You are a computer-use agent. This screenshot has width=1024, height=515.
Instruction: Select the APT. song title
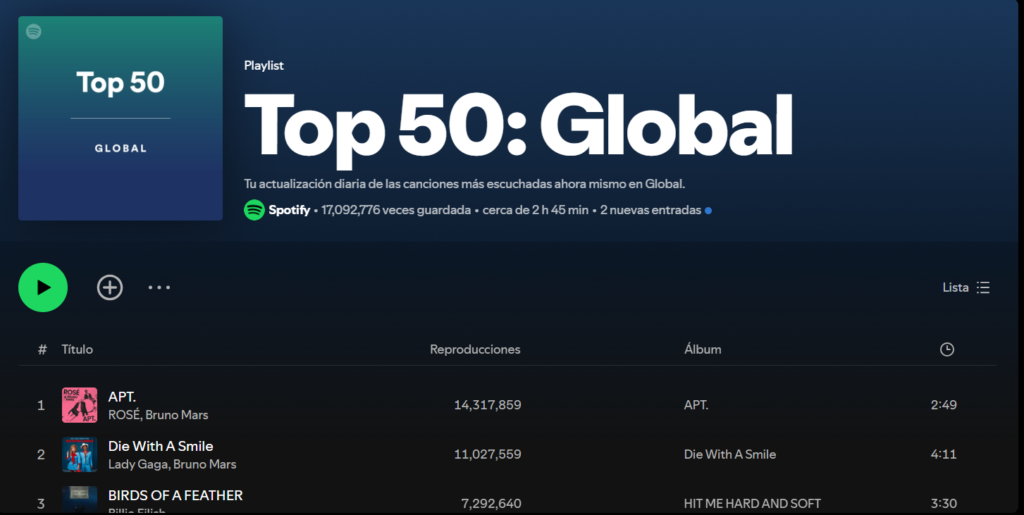pos(122,396)
